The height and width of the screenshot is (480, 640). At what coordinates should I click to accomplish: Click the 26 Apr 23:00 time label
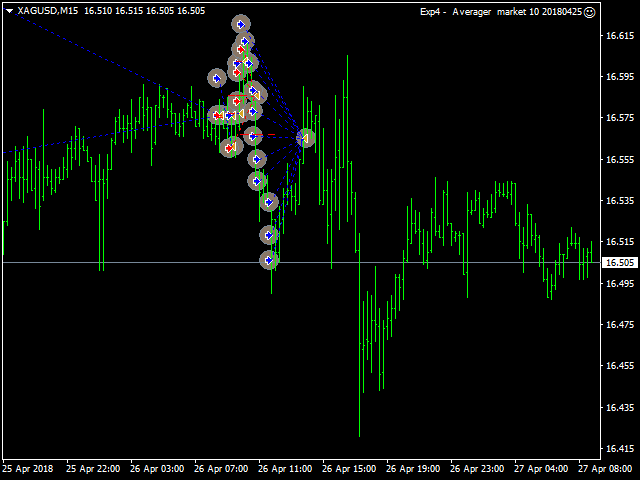477,469
